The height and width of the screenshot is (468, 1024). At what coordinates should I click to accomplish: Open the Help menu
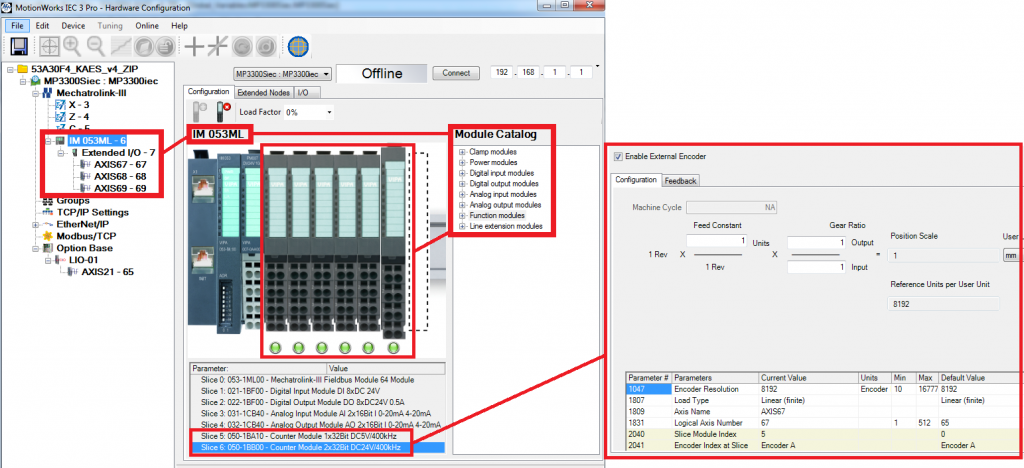[180, 25]
